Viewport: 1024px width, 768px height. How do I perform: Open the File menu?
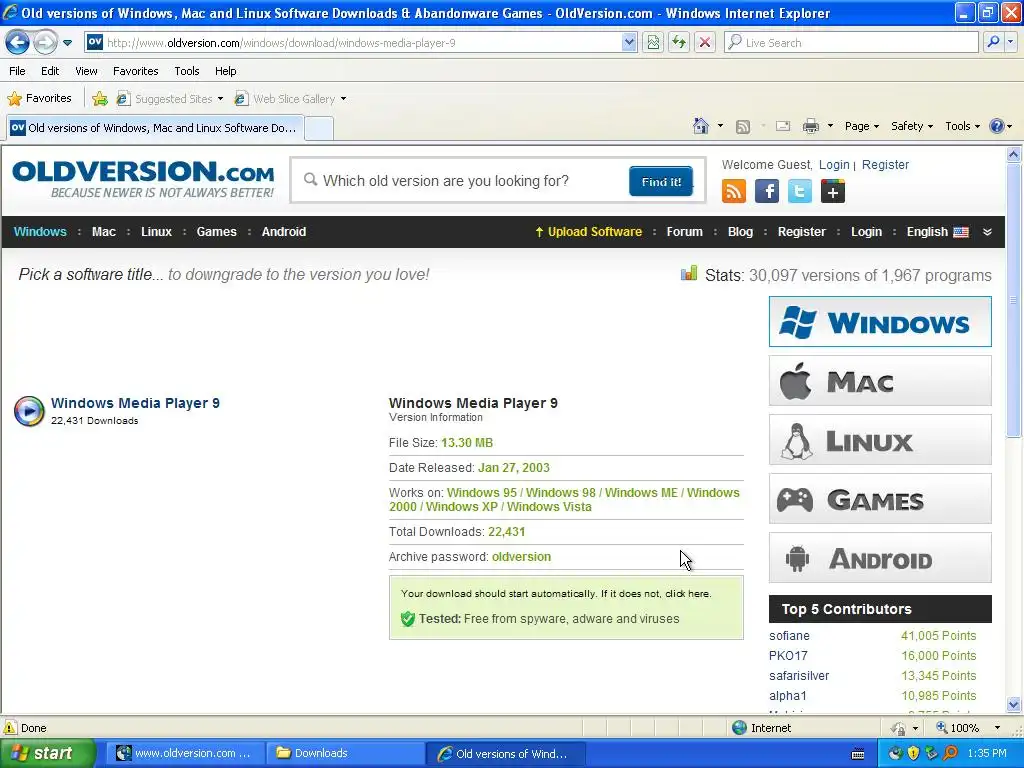[x=18, y=71]
